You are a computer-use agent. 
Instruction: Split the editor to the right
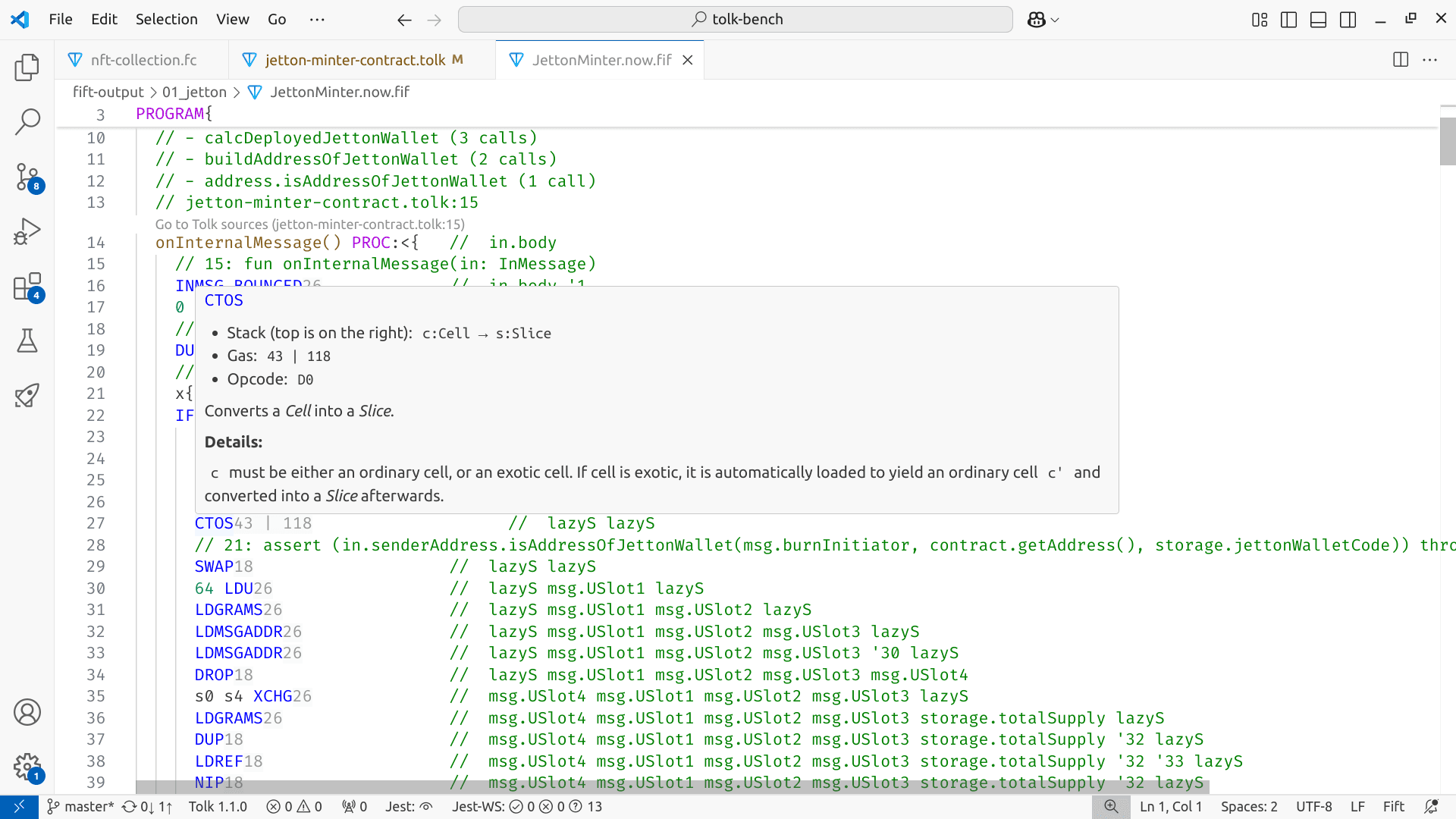click(x=1401, y=60)
